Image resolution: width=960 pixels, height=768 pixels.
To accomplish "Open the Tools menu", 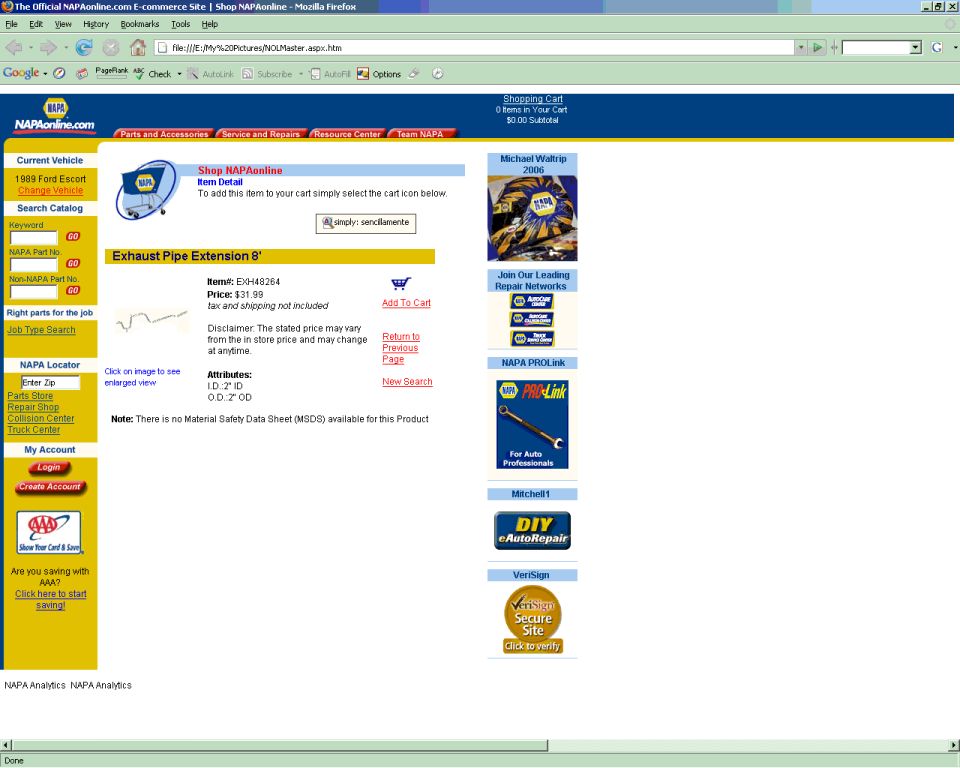I will (x=181, y=24).
